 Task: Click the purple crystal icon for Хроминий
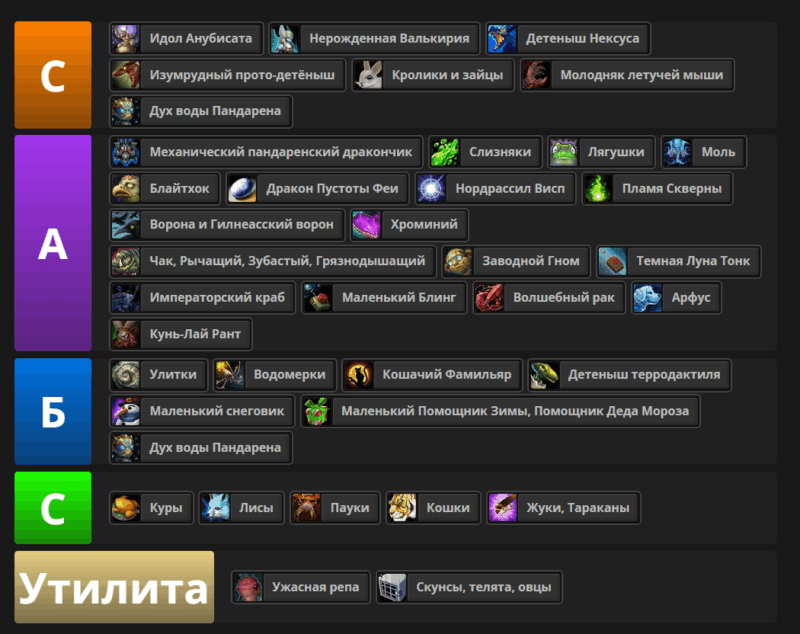[366, 224]
